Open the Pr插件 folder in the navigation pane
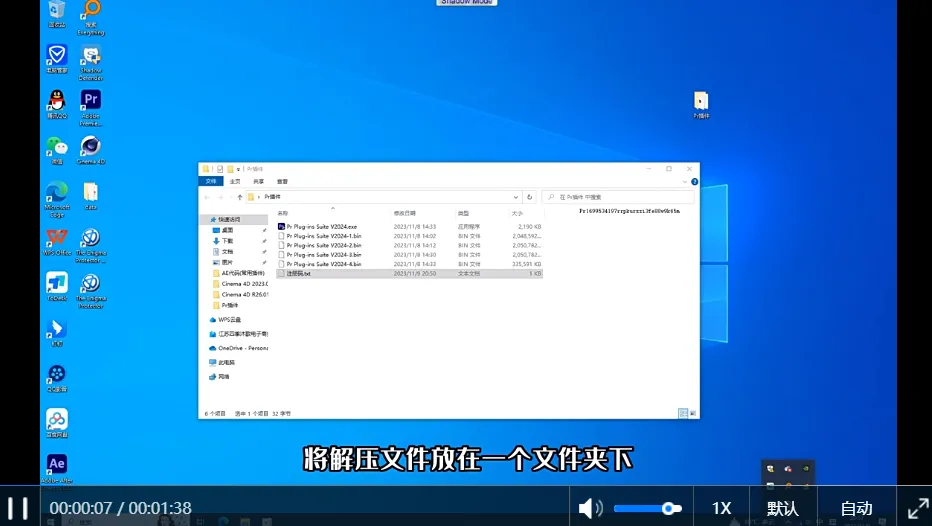This screenshot has height=526, width=932. tap(229, 305)
